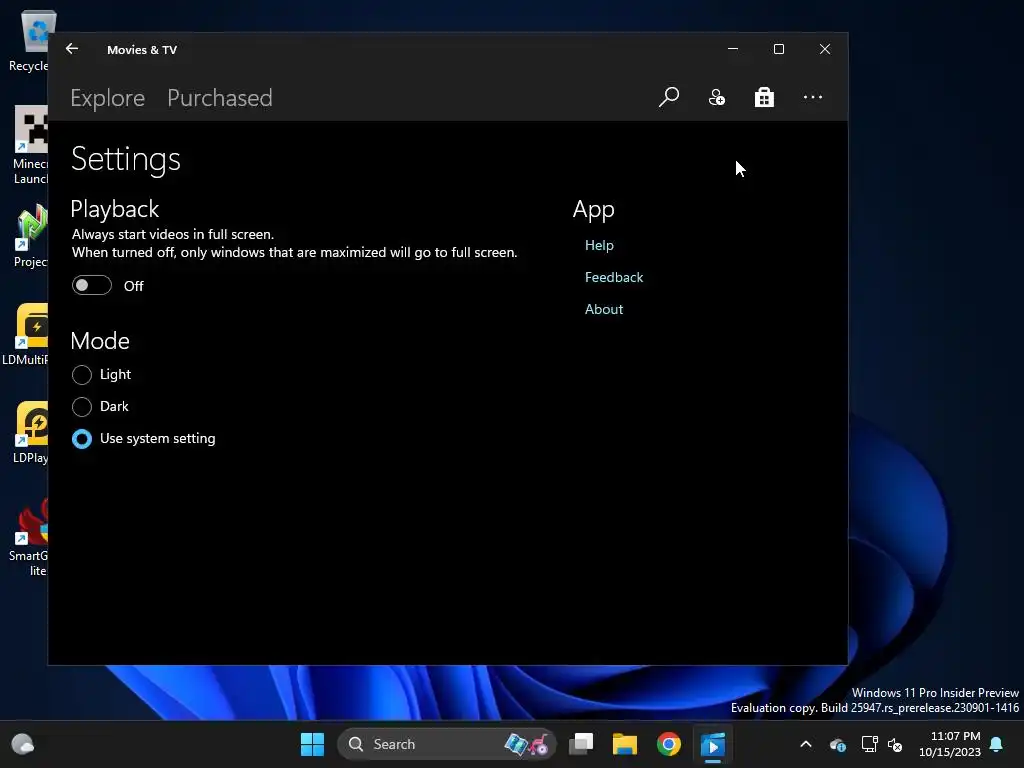This screenshot has height=768, width=1024.
Task: Open search with the magnifier icon in Movies & TV
Action: [669, 97]
